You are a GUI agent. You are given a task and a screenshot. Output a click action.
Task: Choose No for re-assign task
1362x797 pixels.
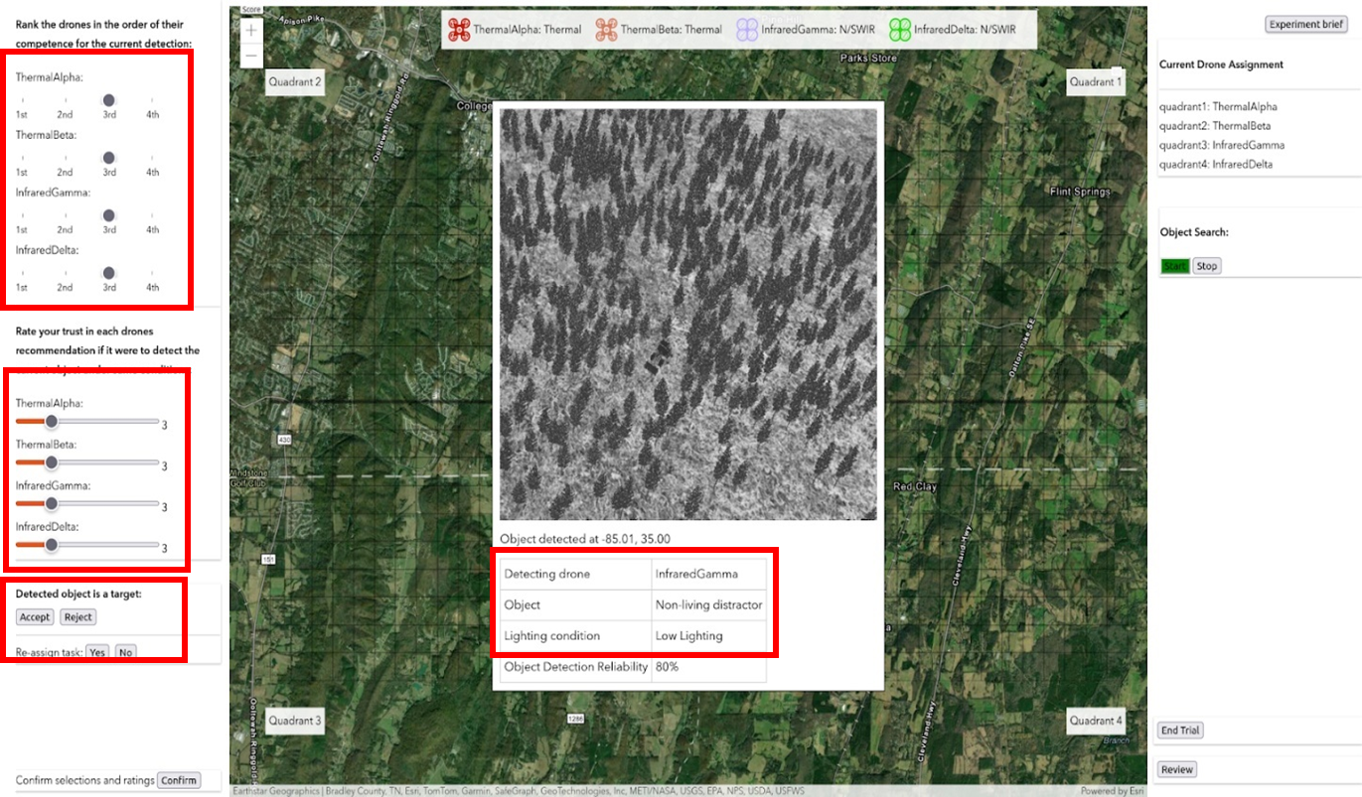(x=125, y=652)
